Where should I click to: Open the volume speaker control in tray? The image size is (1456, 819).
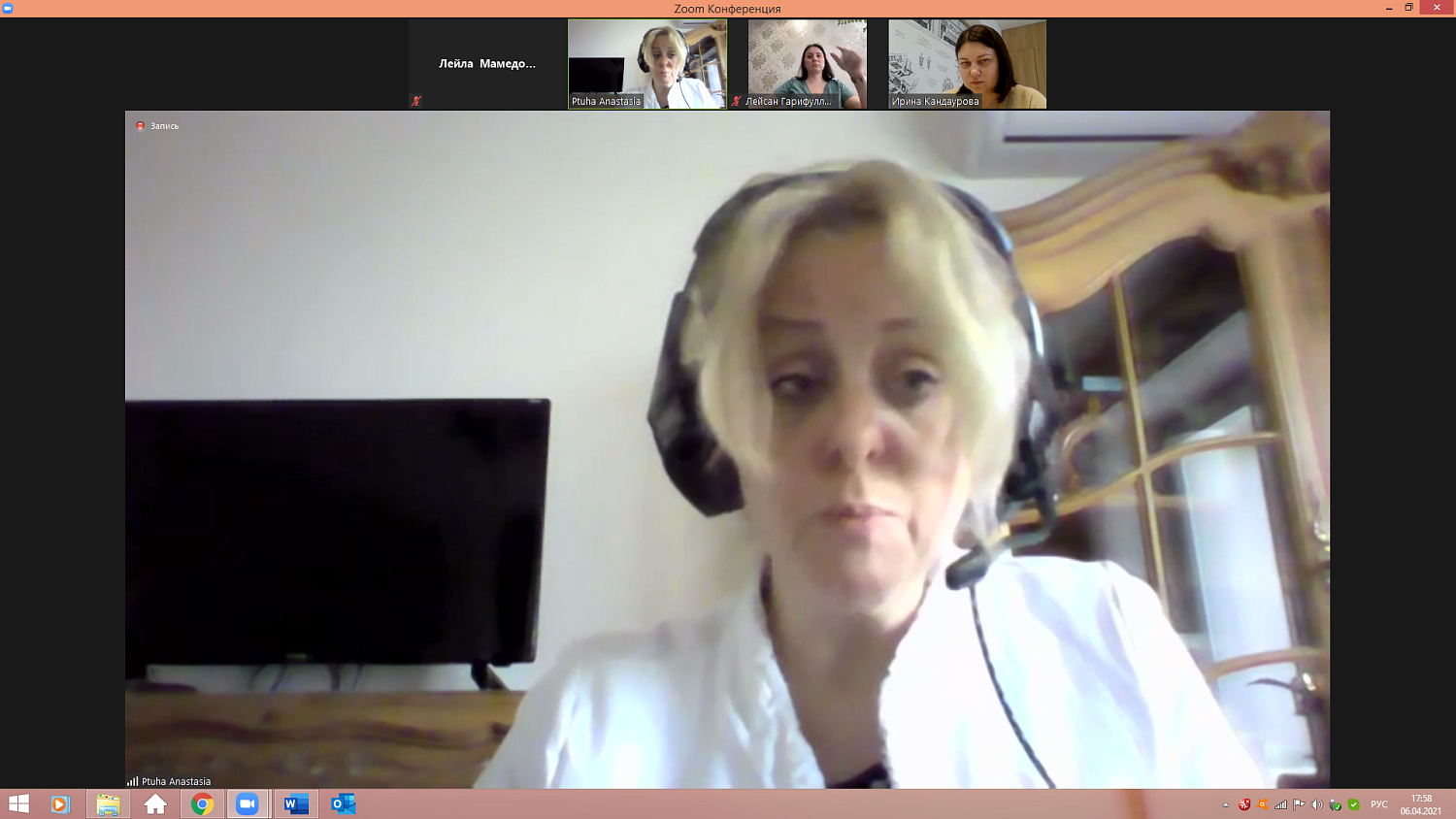[x=1317, y=804]
